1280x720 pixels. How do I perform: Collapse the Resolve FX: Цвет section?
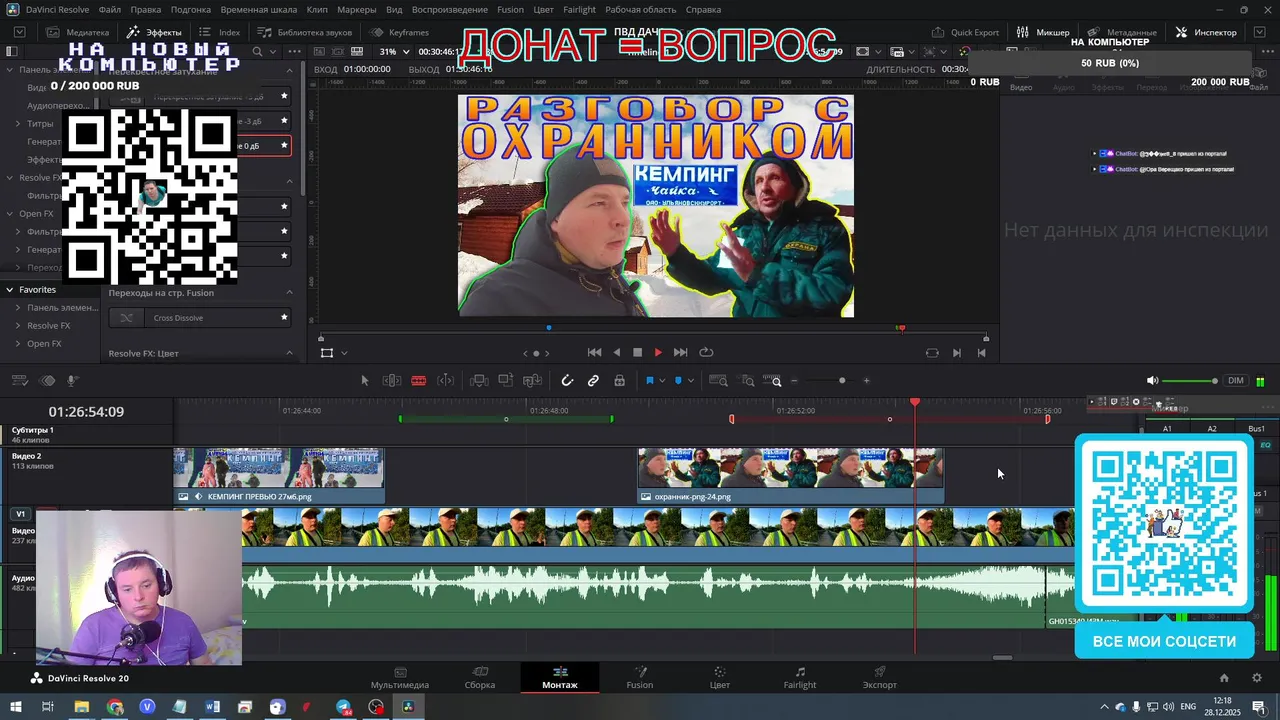click(x=290, y=353)
